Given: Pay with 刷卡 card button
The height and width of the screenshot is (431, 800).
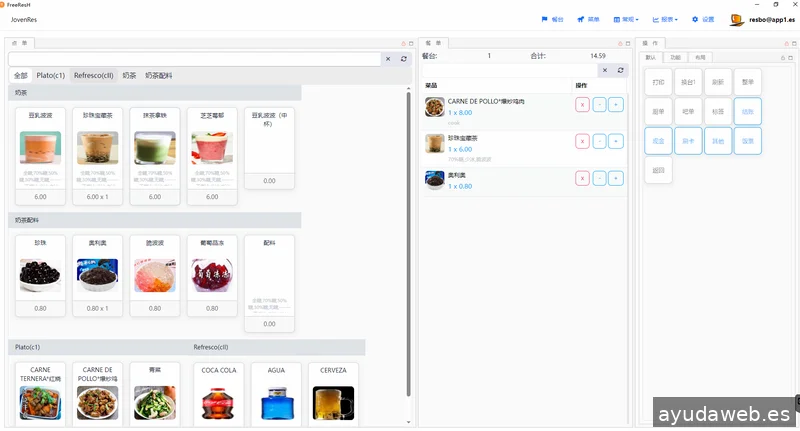Looking at the screenshot, I should 688,141.
